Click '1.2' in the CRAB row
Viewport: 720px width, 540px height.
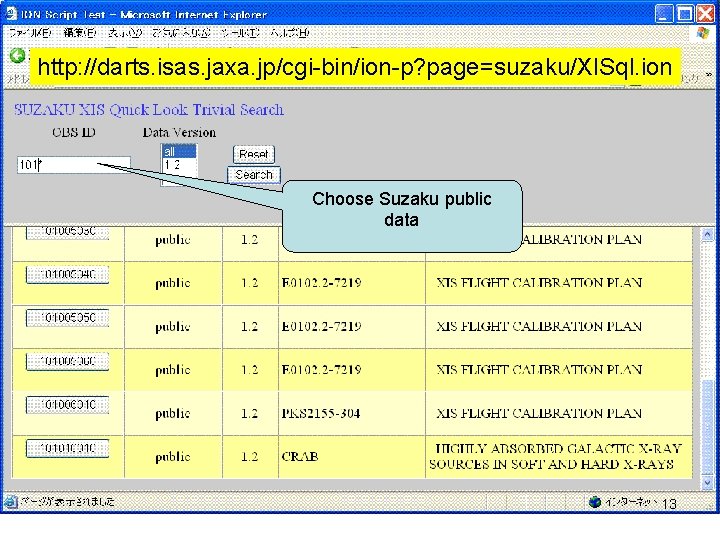(250, 456)
